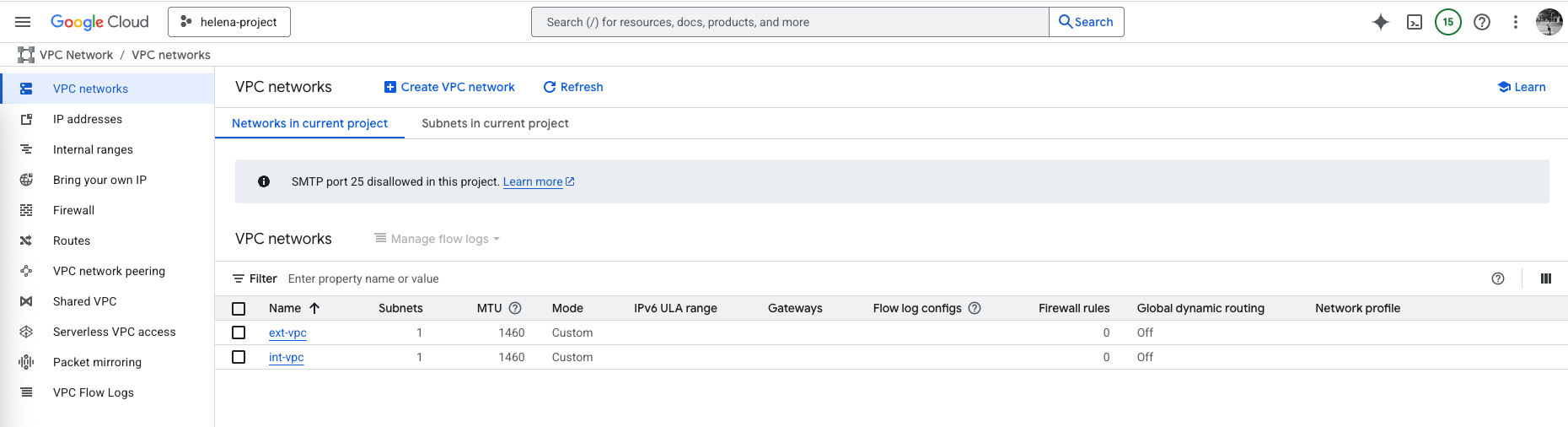Screen dimensions: 1568x427
Task: Open the helena-project project picker
Action: coord(229,22)
